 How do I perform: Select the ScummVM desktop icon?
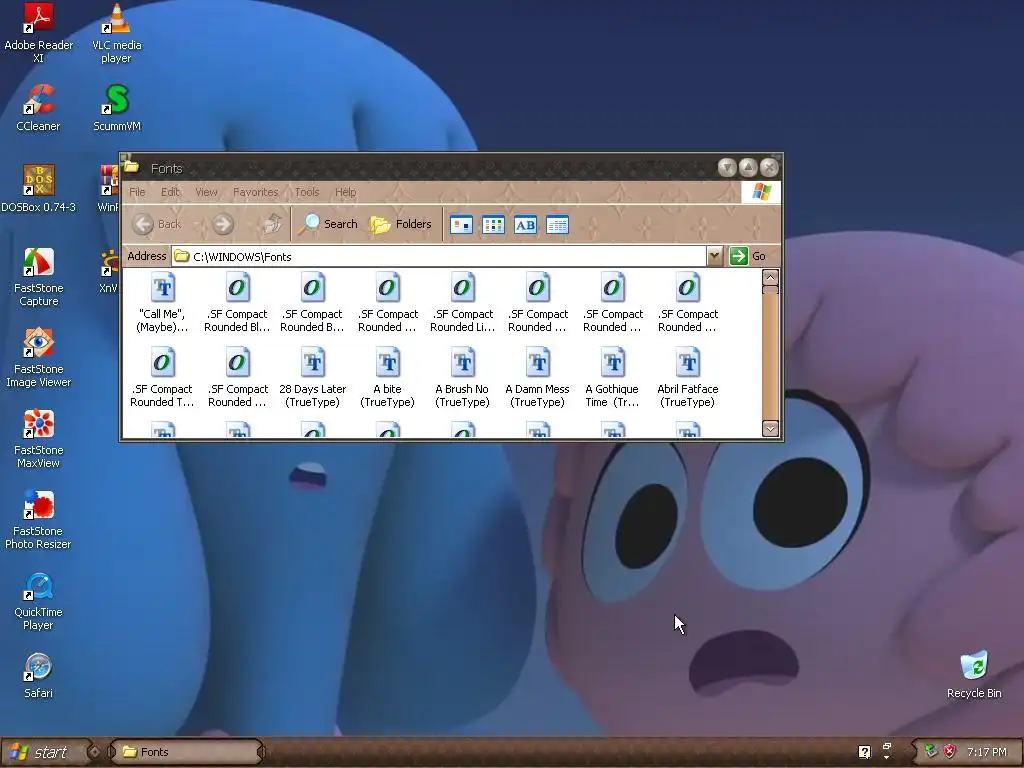117,108
